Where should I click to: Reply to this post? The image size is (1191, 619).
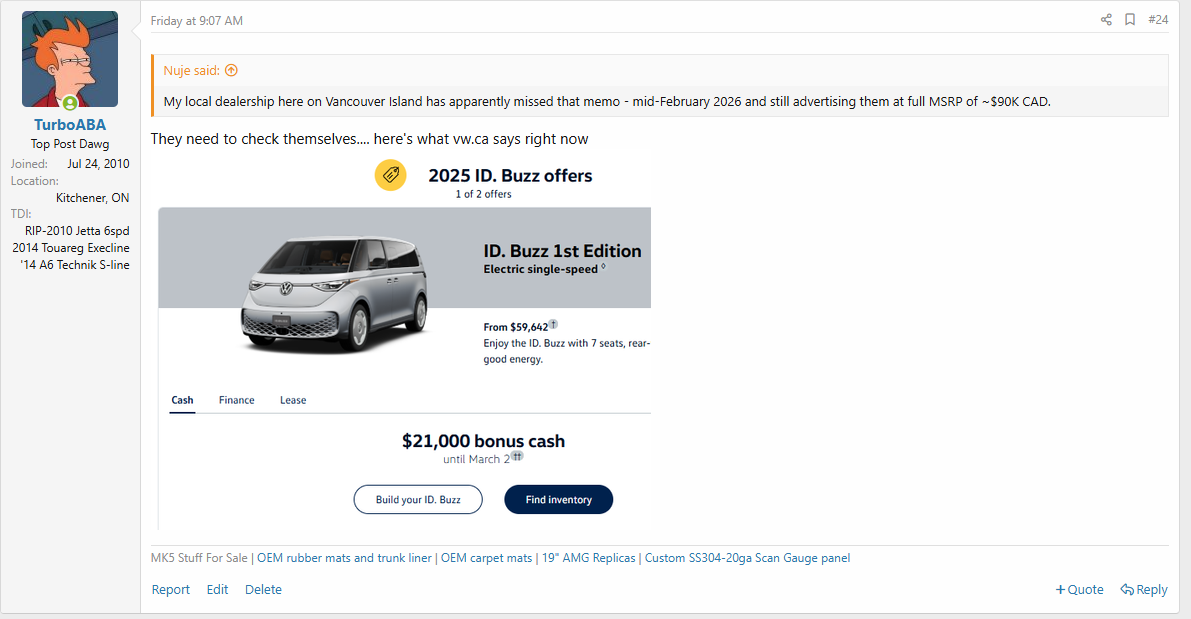tap(1144, 589)
